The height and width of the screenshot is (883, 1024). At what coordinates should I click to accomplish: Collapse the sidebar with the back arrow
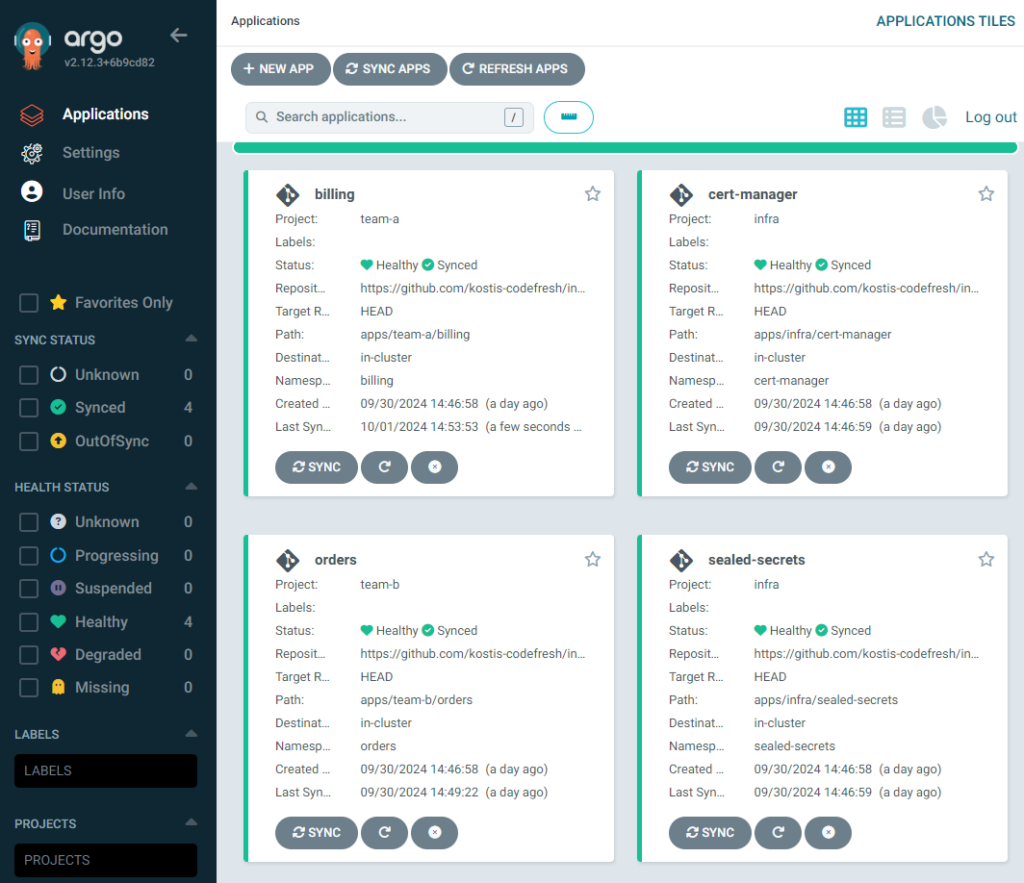[x=178, y=35]
